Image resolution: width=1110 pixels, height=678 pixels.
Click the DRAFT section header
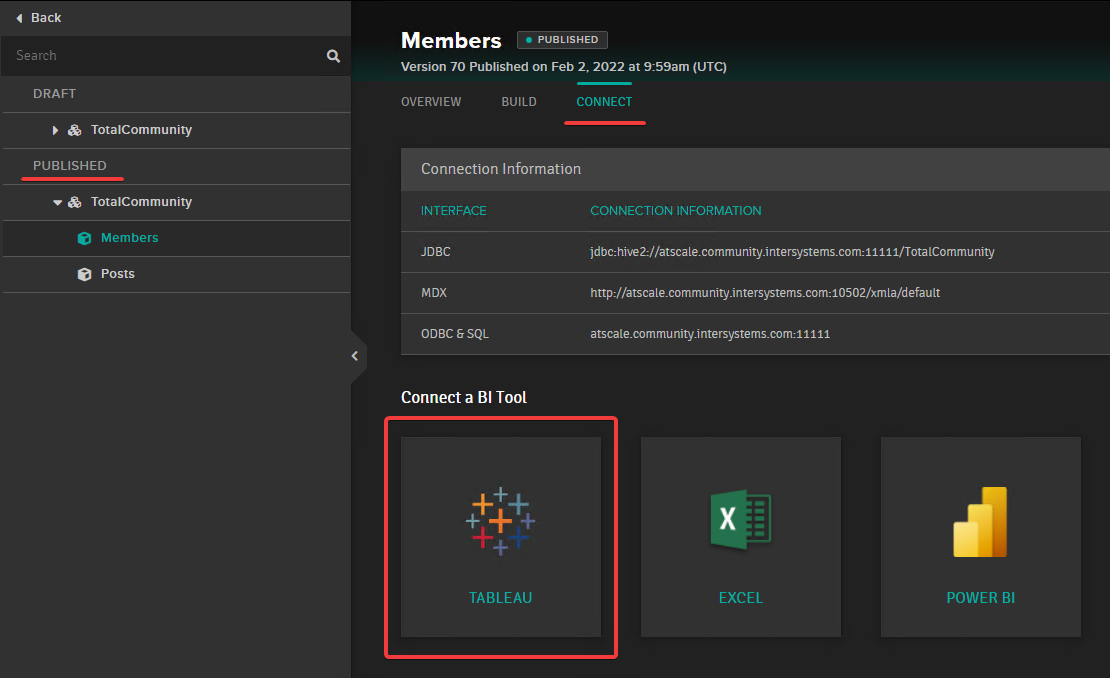55,94
